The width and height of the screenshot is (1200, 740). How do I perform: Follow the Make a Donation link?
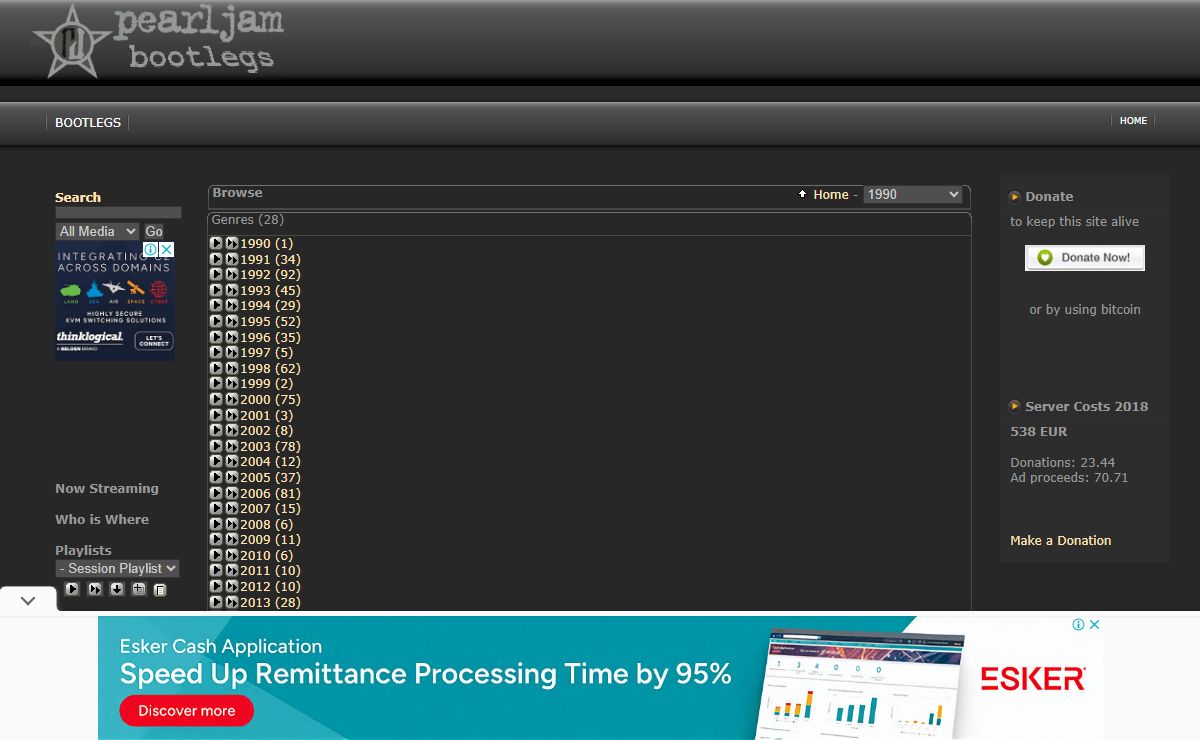1061,540
